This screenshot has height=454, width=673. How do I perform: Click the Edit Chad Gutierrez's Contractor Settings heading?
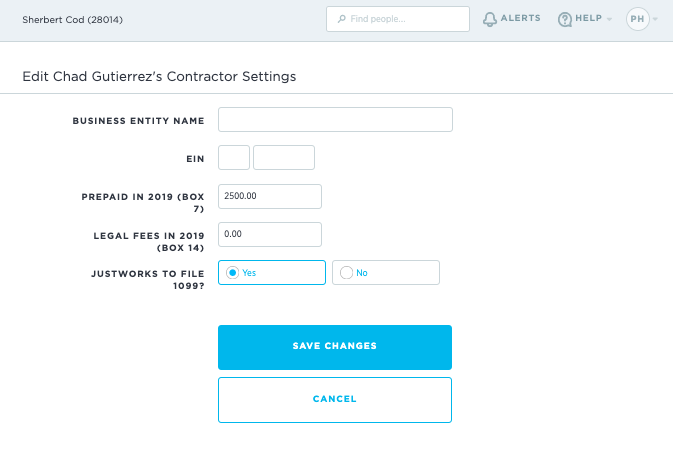(x=159, y=76)
